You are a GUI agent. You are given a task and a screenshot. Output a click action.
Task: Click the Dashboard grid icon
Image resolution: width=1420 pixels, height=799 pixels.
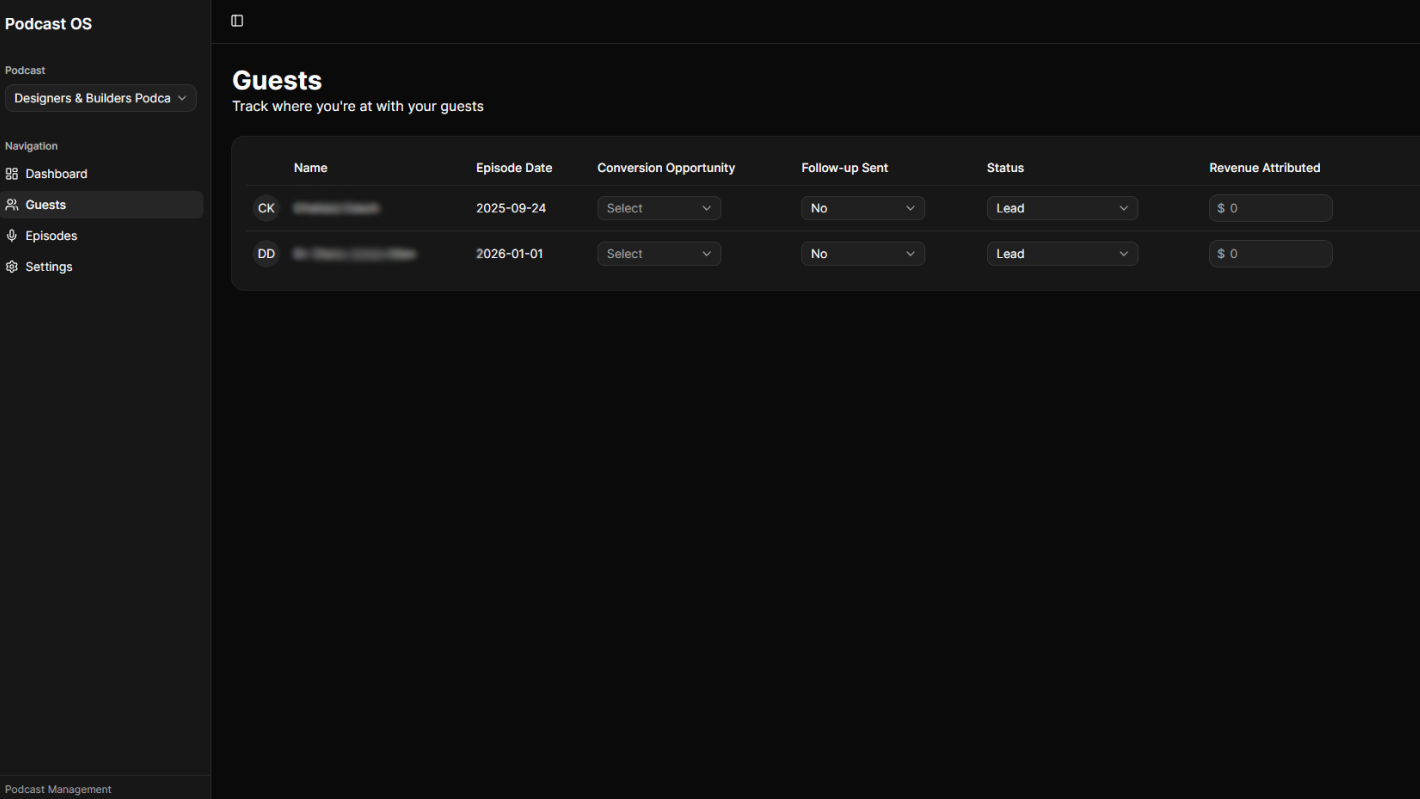(x=12, y=173)
